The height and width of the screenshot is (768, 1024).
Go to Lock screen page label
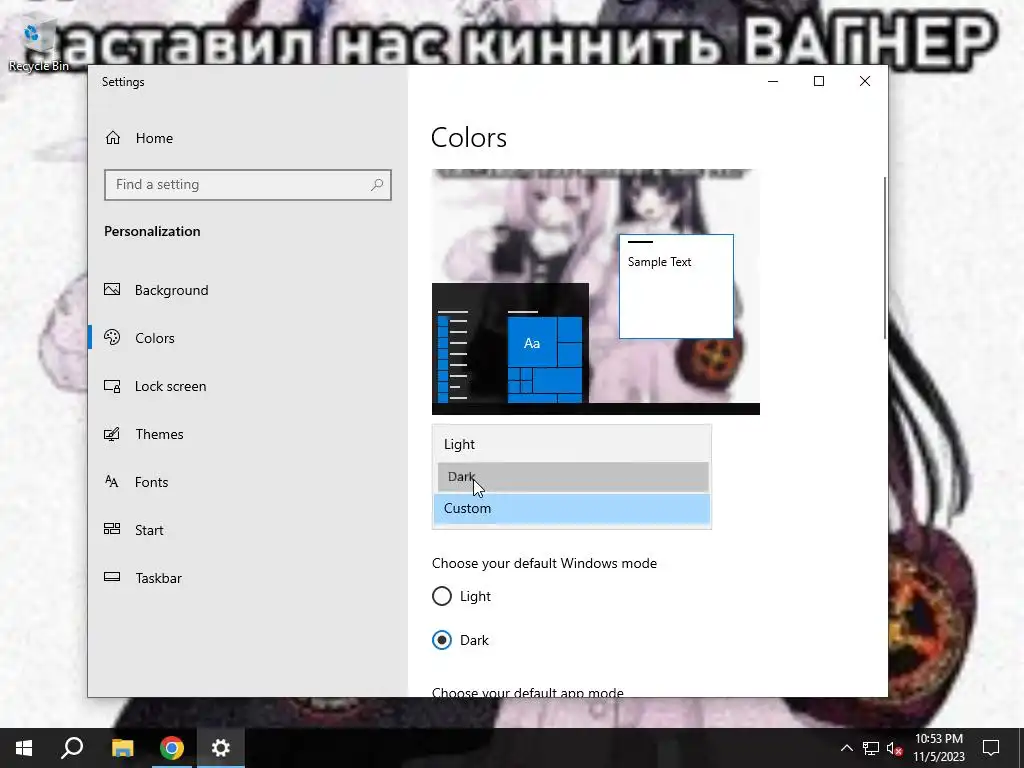[170, 386]
